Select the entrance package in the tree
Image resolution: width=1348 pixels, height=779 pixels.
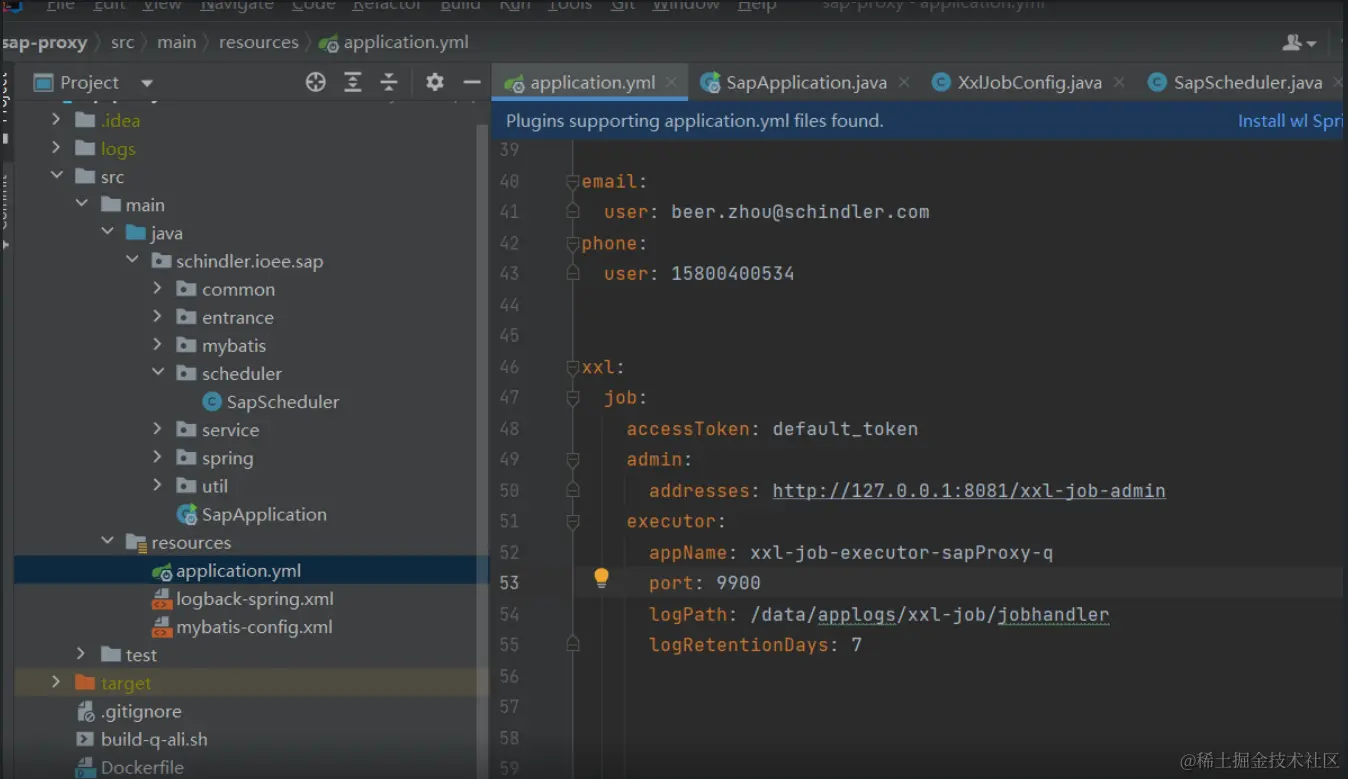click(x=237, y=317)
